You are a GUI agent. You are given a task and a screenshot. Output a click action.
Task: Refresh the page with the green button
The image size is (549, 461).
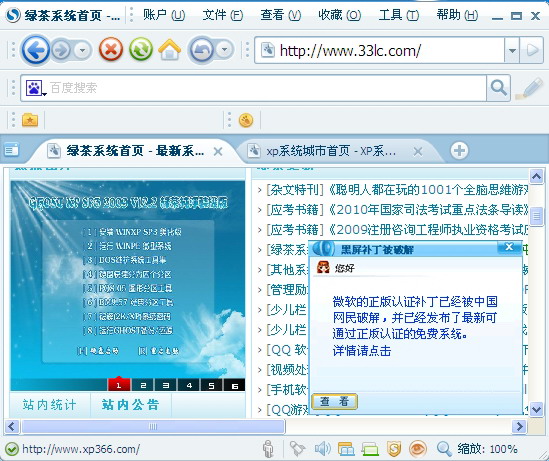click(x=141, y=49)
